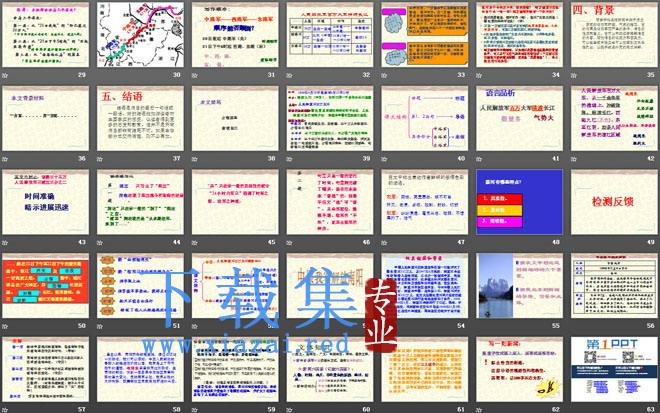Select the red-background slide 50
This screenshot has height=413, width=660.
(45, 285)
